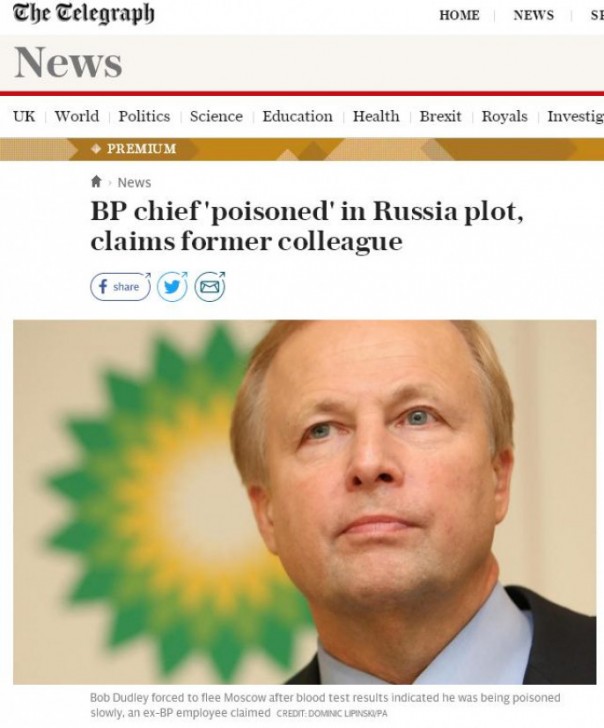Go to the World section
The width and height of the screenshot is (604, 728).
[77, 116]
